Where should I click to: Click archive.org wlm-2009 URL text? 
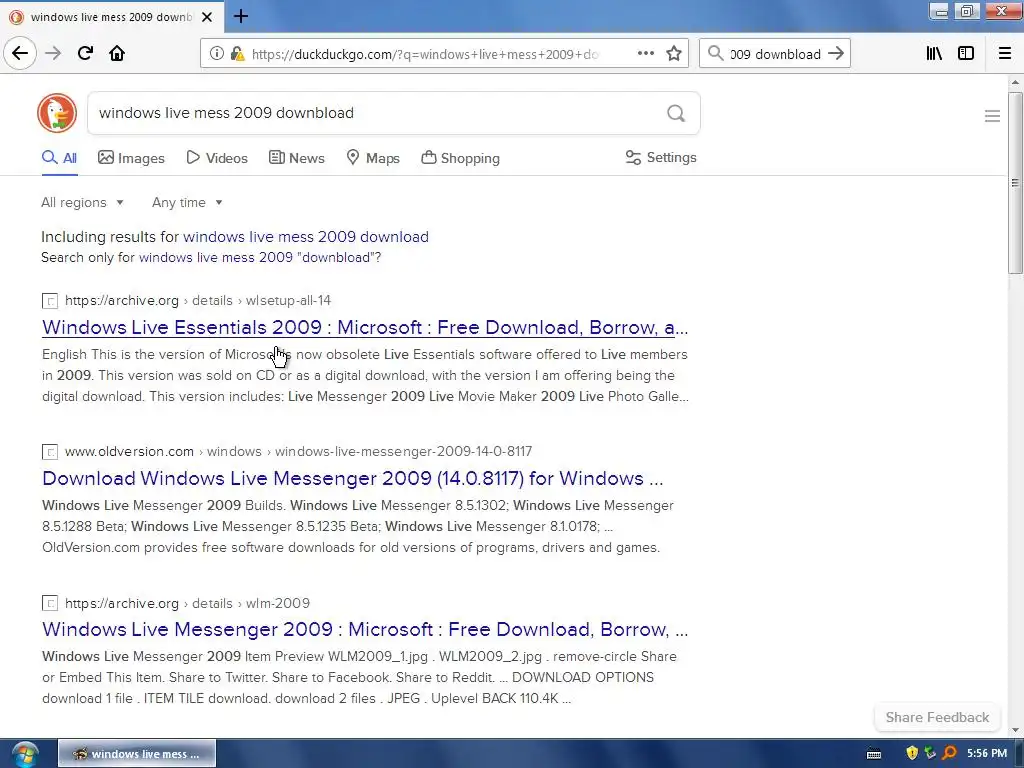point(187,603)
